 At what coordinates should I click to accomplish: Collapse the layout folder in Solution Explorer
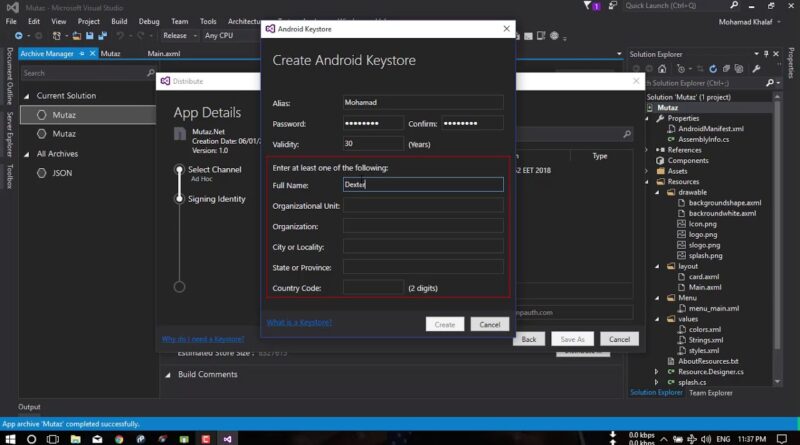pos(657,267)
